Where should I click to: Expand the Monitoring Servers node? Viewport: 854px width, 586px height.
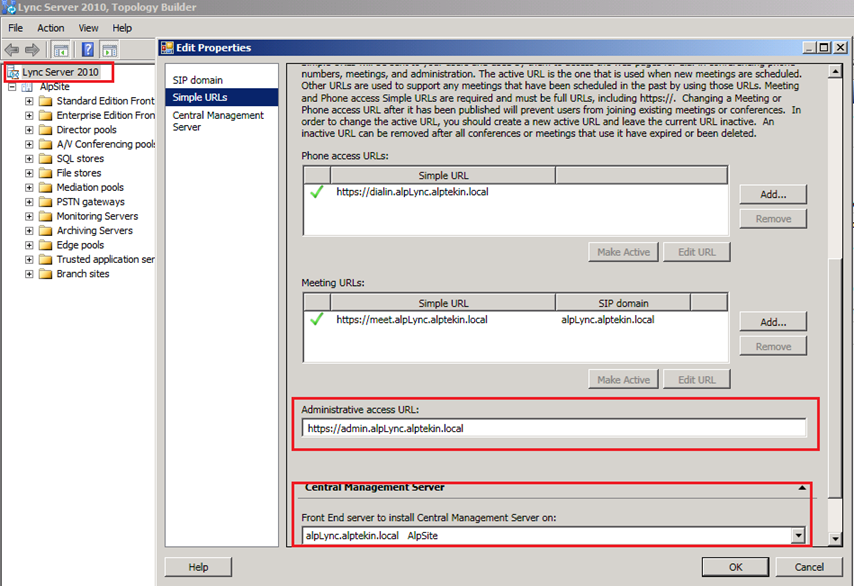pyautogui.click(x=29, y=216)
